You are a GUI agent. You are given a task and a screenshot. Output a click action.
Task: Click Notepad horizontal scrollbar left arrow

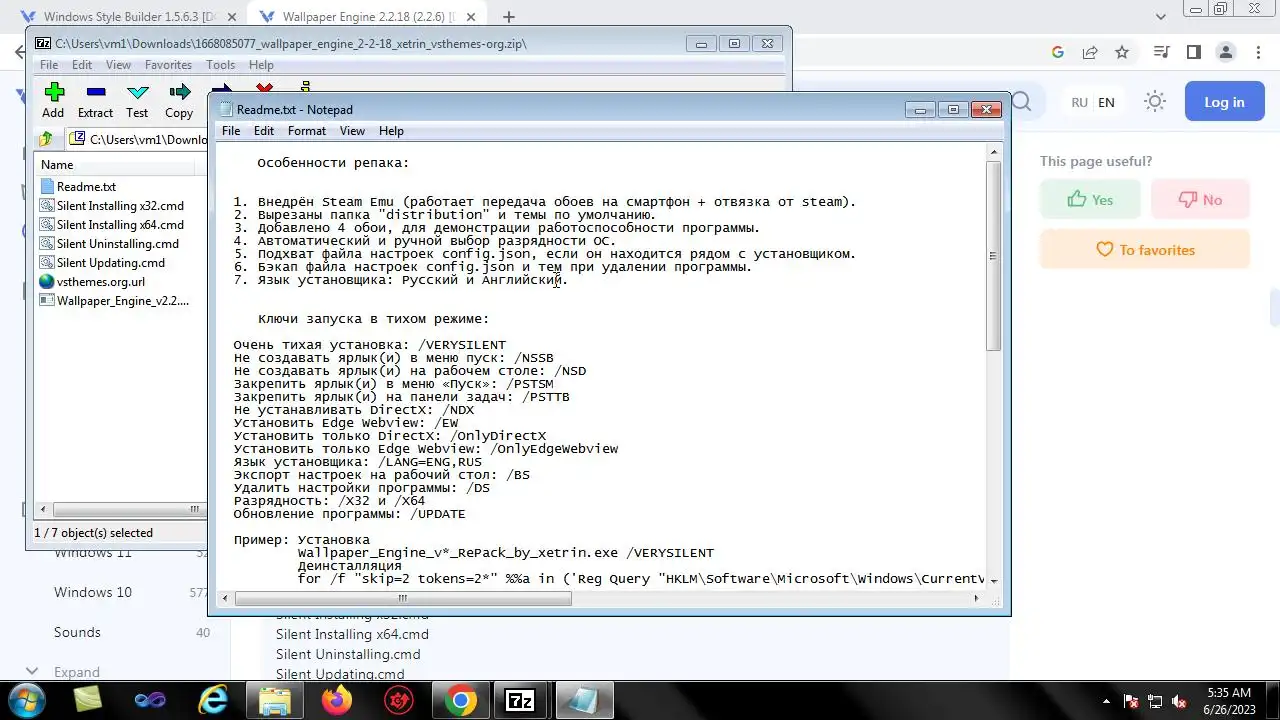(227, 598)
